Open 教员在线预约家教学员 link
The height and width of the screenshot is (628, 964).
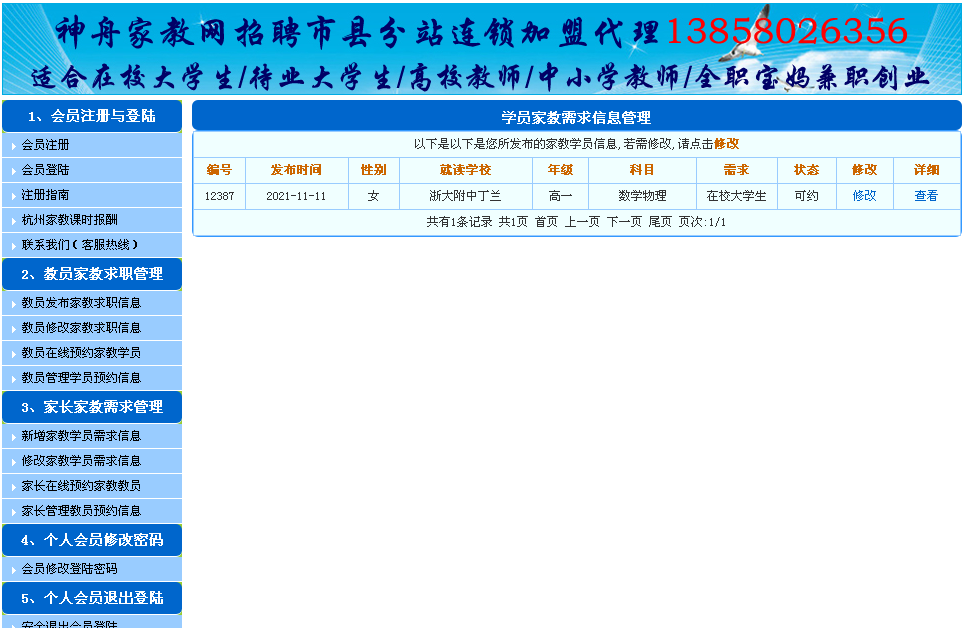pos(81,353)
